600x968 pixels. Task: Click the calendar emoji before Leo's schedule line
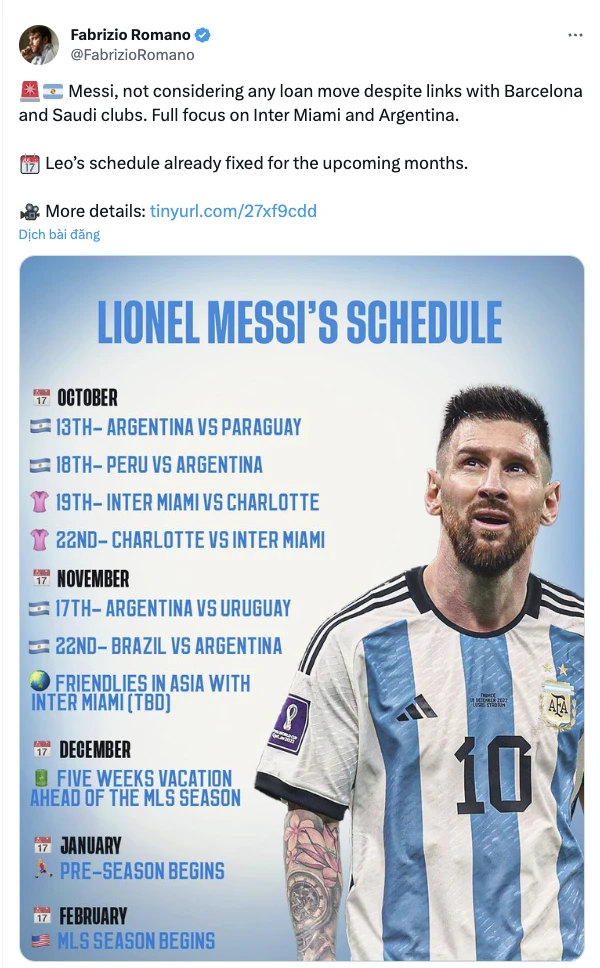(32, 162)
